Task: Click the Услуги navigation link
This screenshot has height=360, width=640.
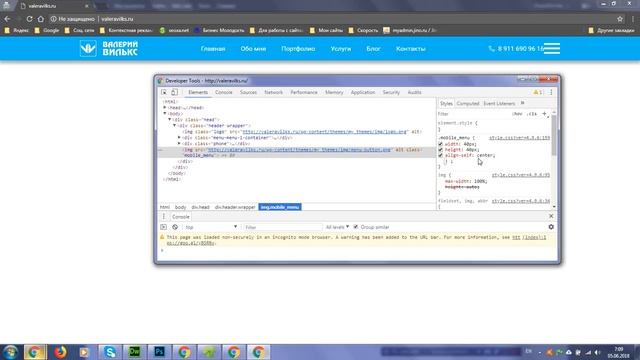Action: (x=341, y=49)
